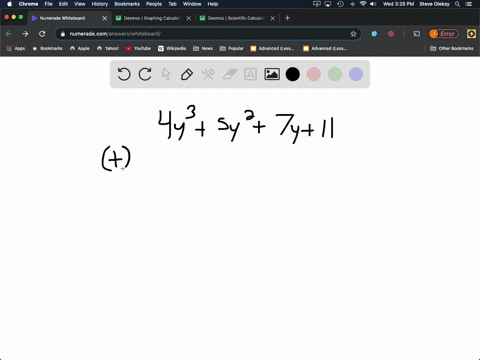The height and width of the screenshot is (360, 480).
Task: Switch to the Desmos Graphing Calculator tab
Action: click(153, 18)
